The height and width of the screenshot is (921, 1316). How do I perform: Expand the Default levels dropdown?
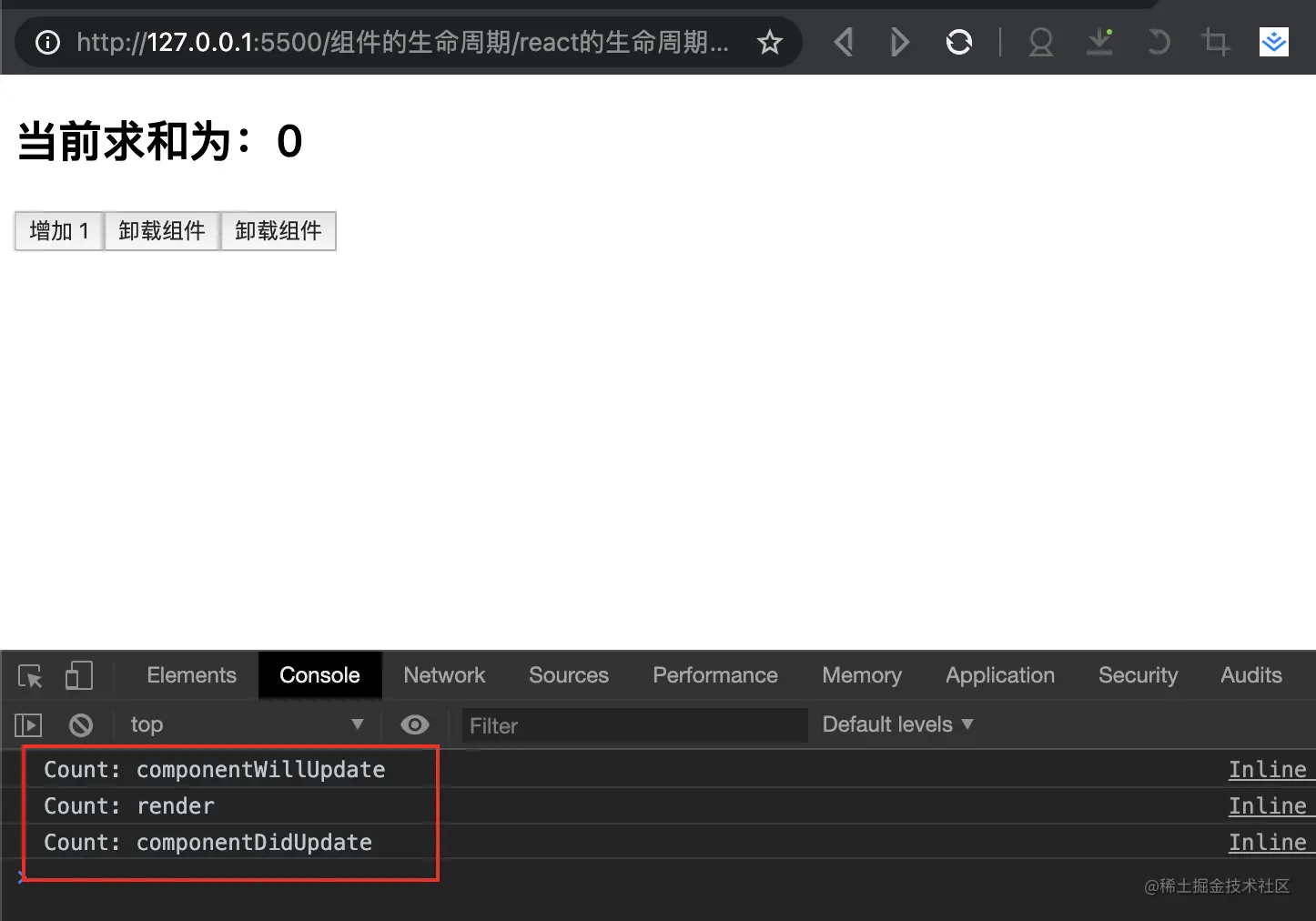click(897, 724)
